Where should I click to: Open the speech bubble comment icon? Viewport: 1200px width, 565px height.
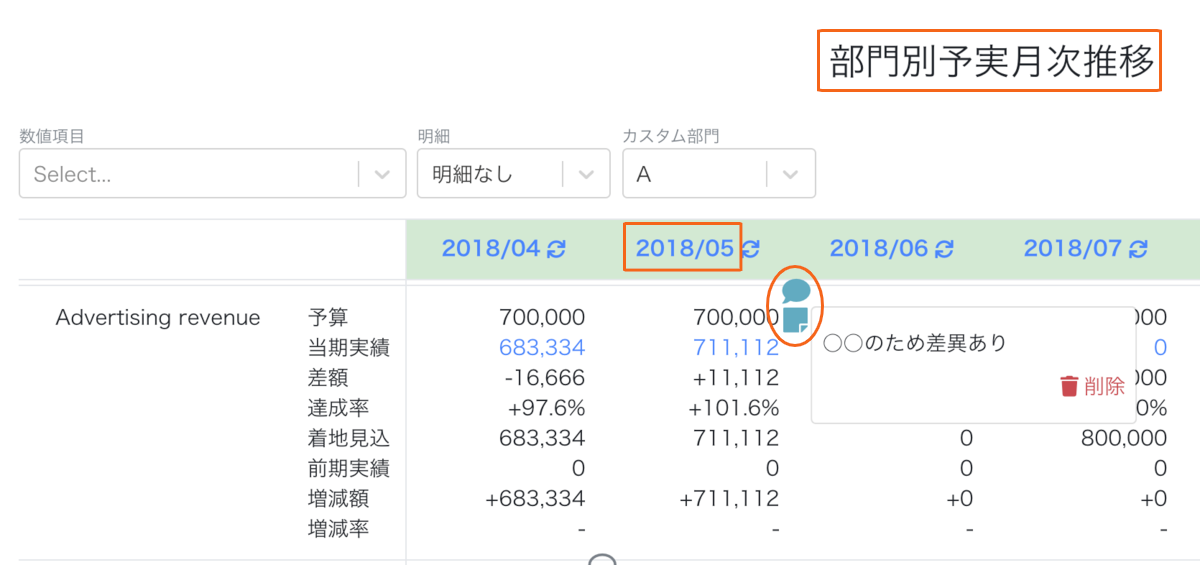click(796, 292)
